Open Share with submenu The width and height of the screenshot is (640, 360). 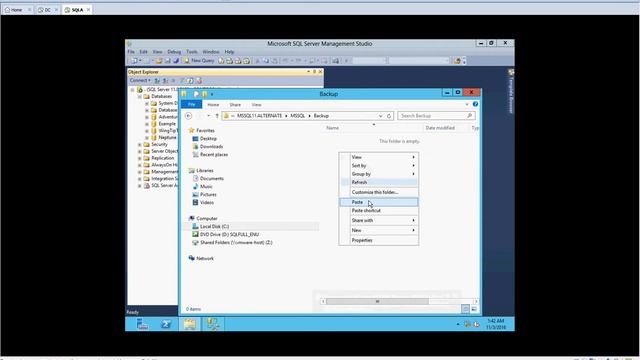[x=378, y=220]
